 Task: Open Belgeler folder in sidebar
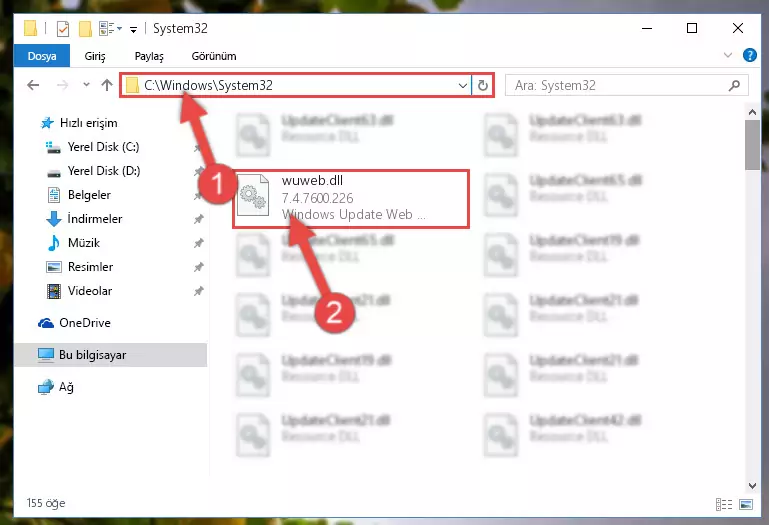pos(89,195)
